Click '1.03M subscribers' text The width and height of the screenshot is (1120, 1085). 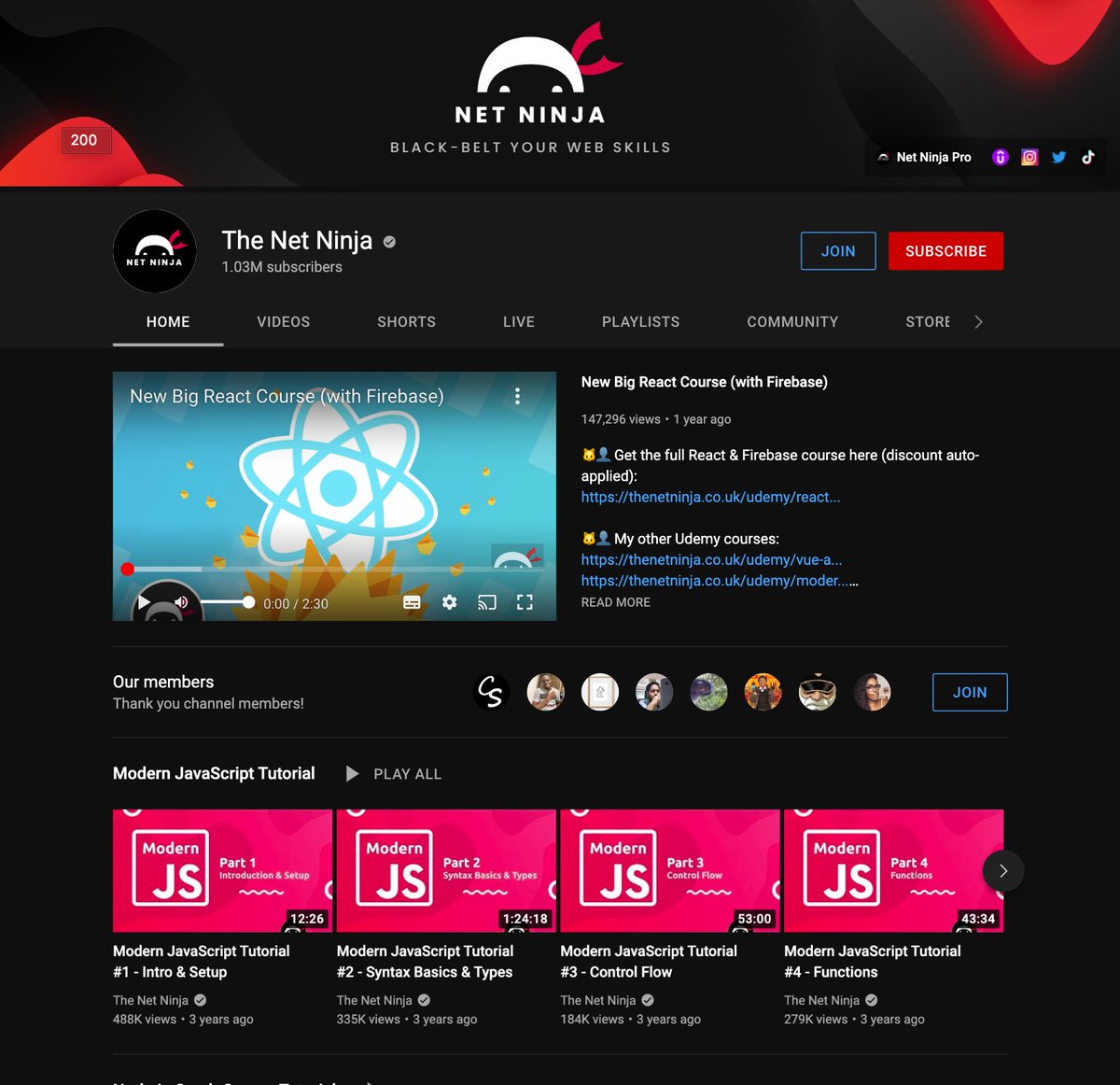(282, 267)
